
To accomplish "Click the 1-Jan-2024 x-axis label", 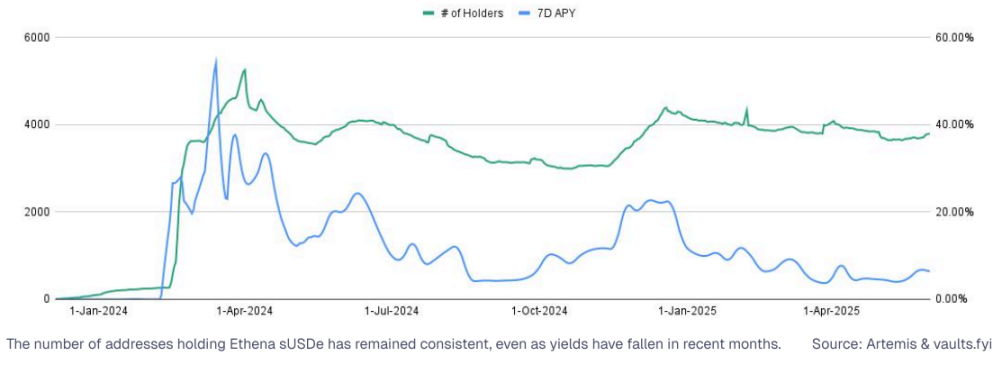I will click(97, 311).
